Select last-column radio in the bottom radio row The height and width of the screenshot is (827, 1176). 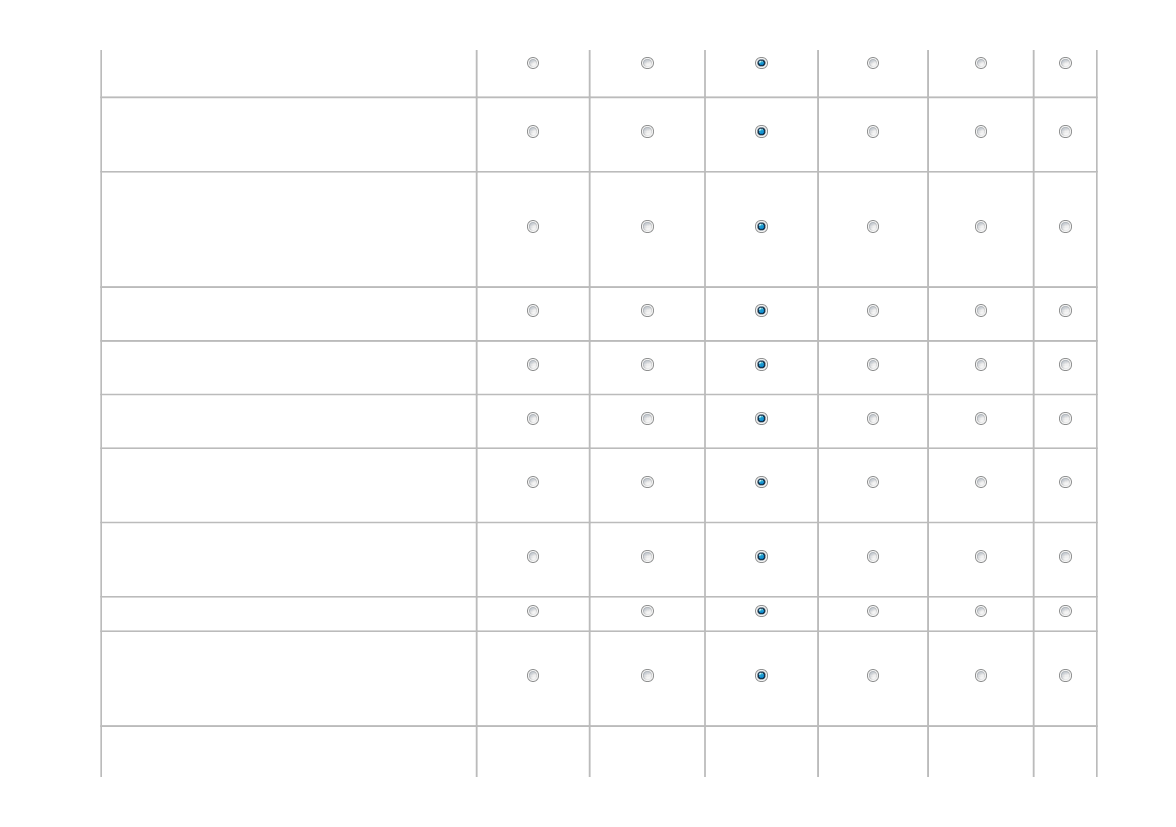[1065, 676]
